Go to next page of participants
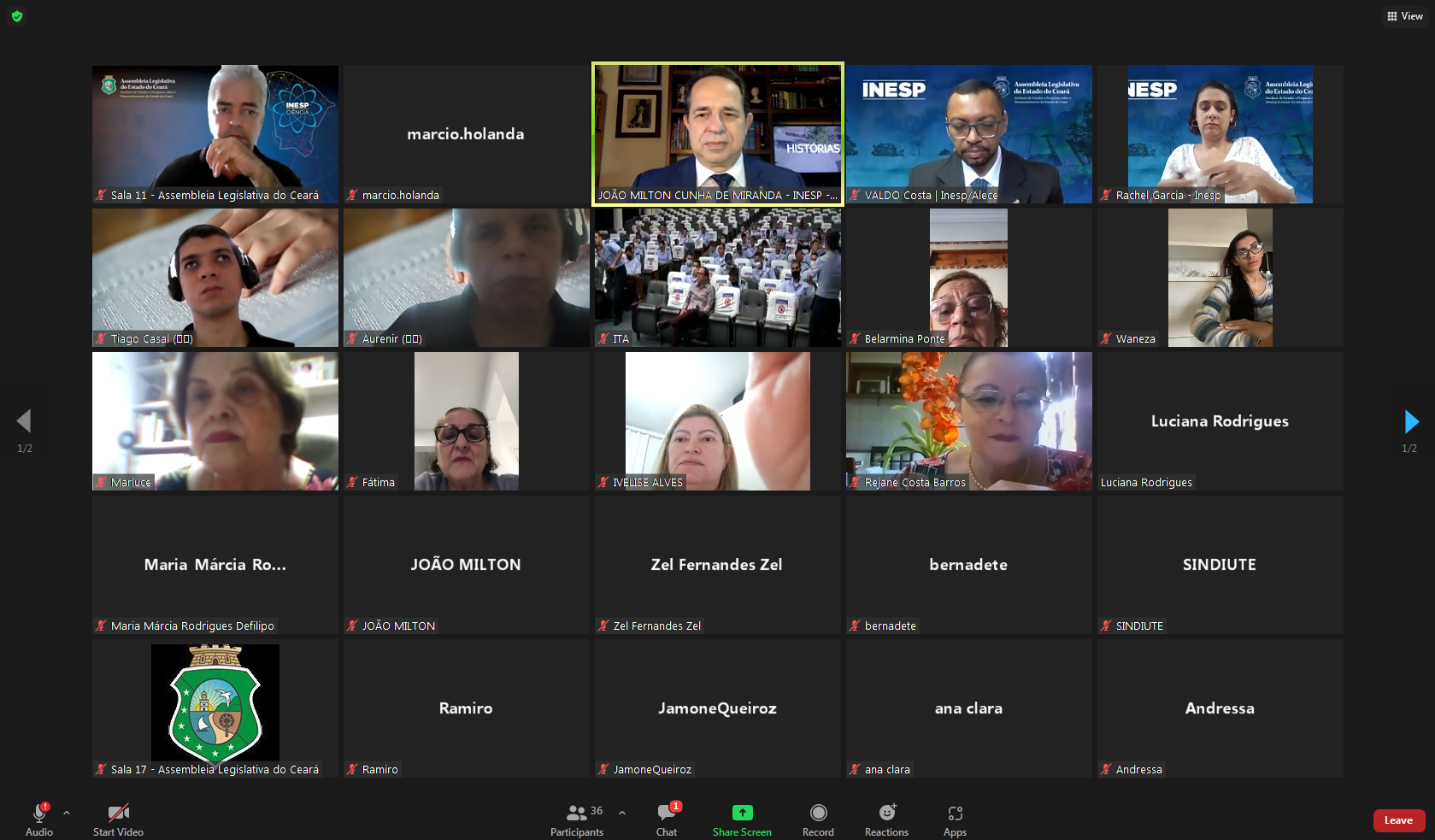1435x840 pixels. (x=1411, y=421)
